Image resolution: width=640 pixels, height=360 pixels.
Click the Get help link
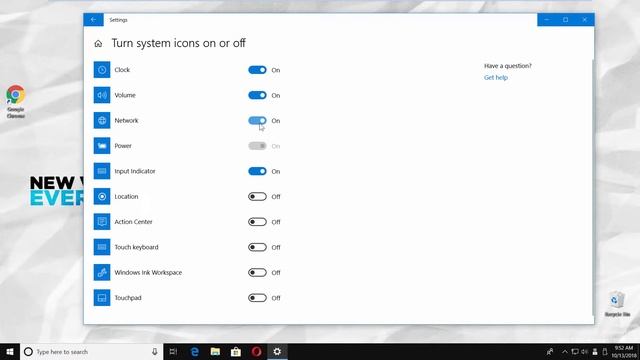point(496,78)
